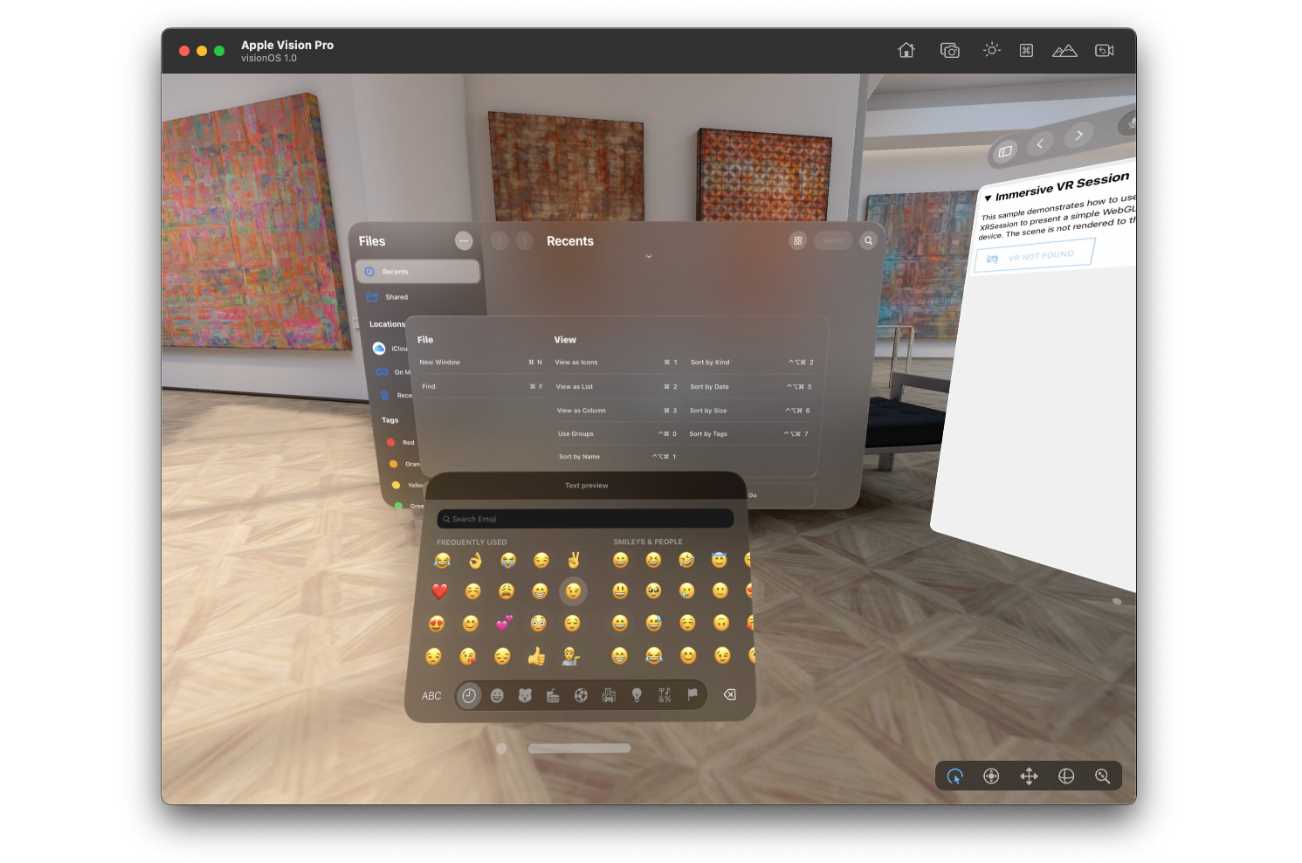1302x863 pixels.
Task: Collapse the Immersive VR Session disclosure triangle
Action: [x=988, y=198]
